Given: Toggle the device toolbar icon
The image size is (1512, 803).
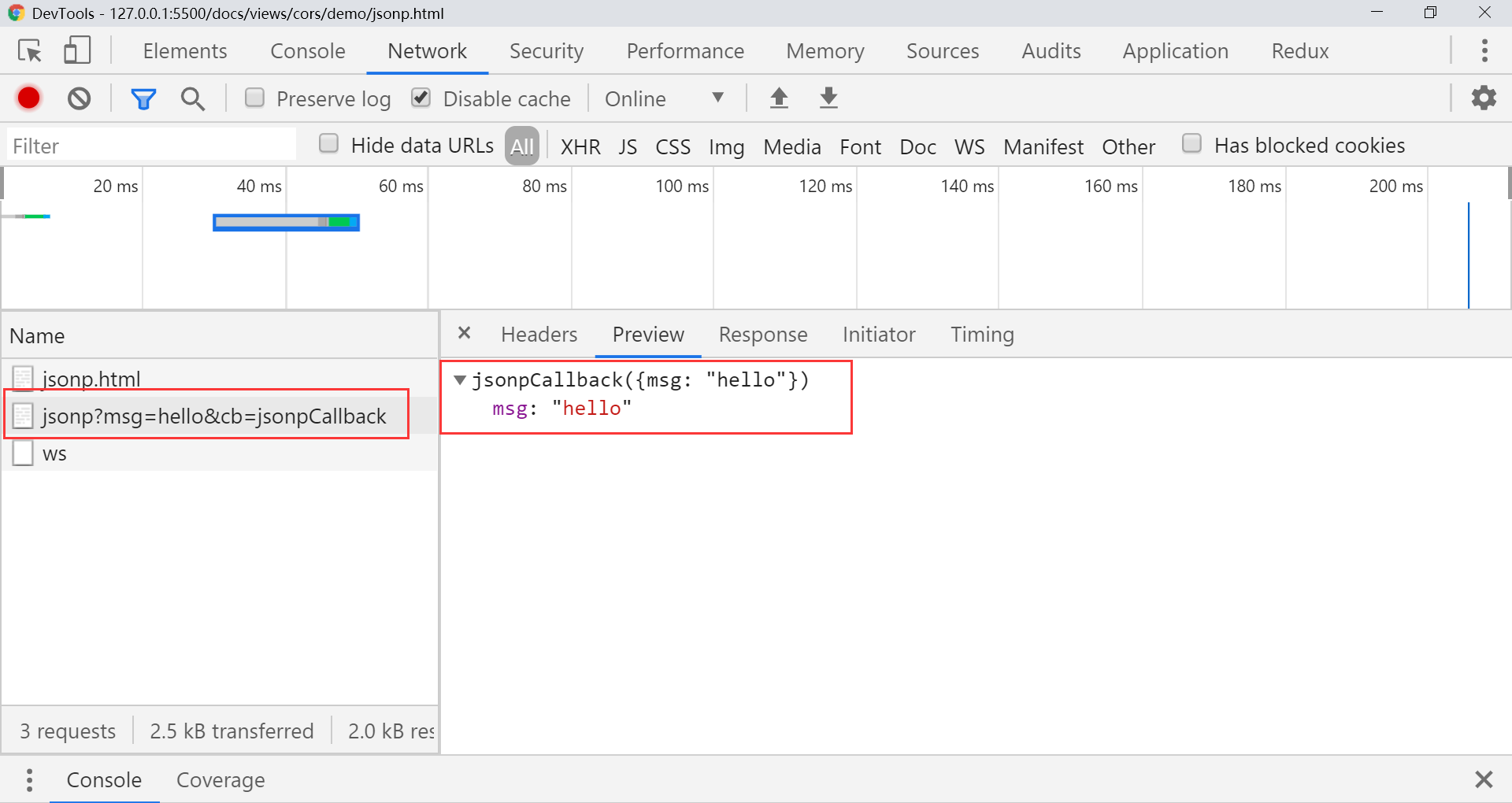Looking at the screenshot, I should [77, 50].
